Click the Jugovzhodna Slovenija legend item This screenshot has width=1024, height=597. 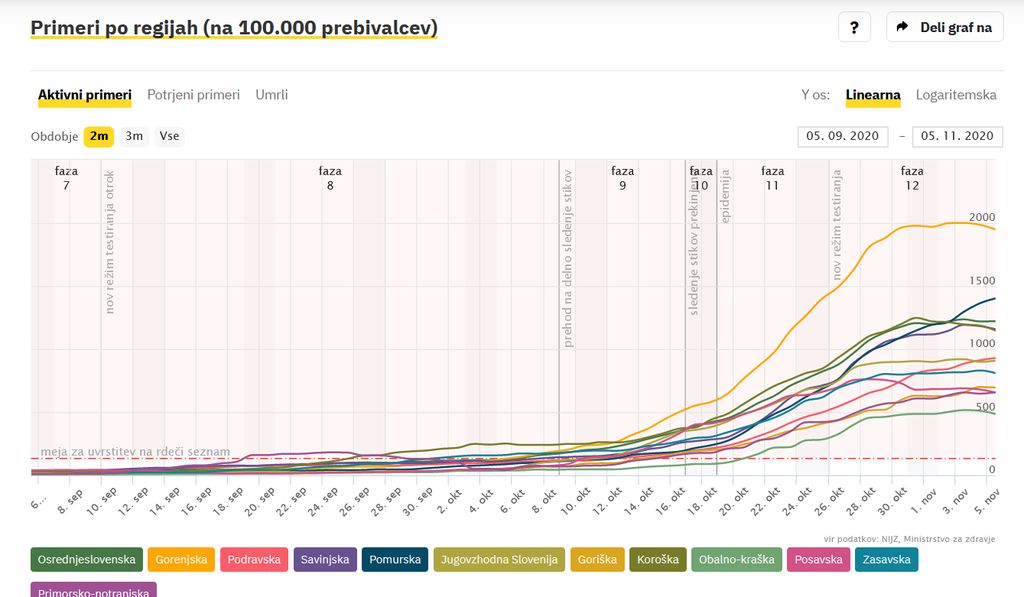(499, 560)
